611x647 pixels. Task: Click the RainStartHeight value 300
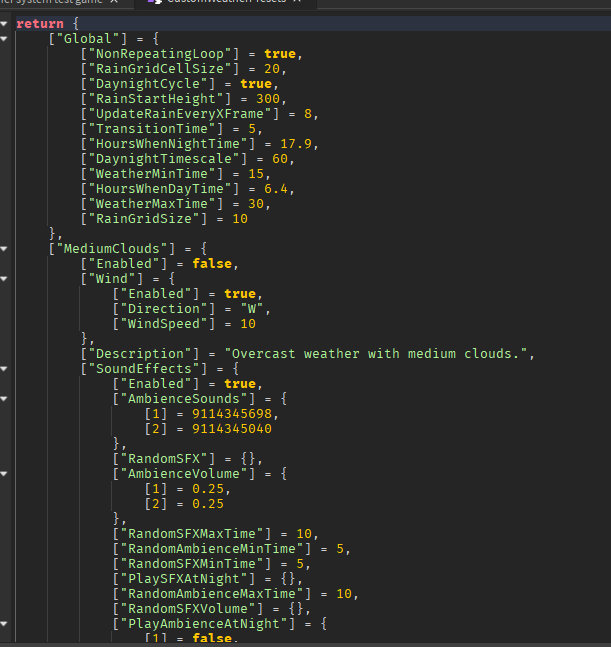point(268,99)
